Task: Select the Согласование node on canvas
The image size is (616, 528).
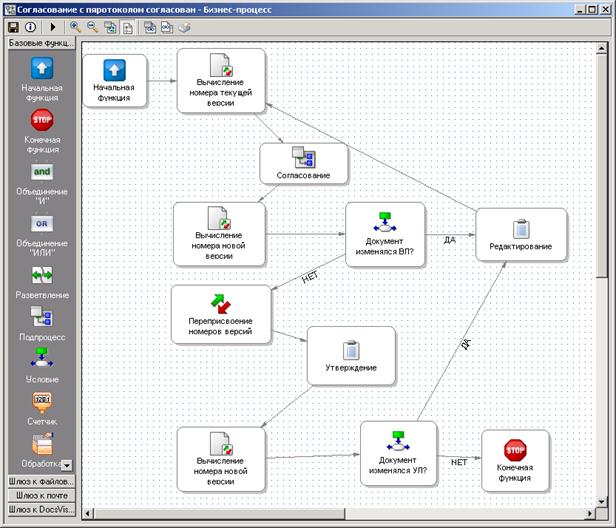Action: pos(304,163)
